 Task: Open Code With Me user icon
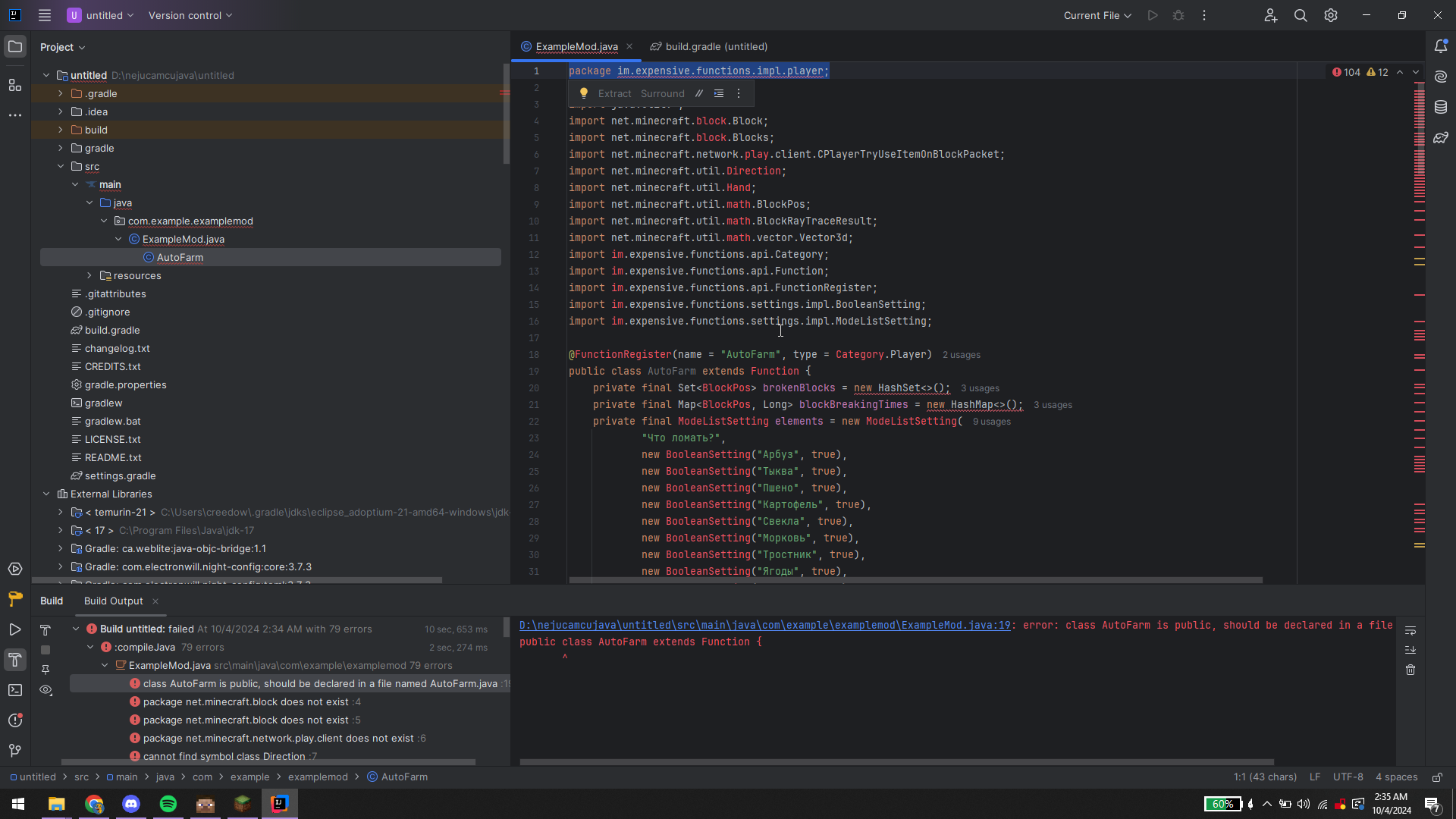1271,15
